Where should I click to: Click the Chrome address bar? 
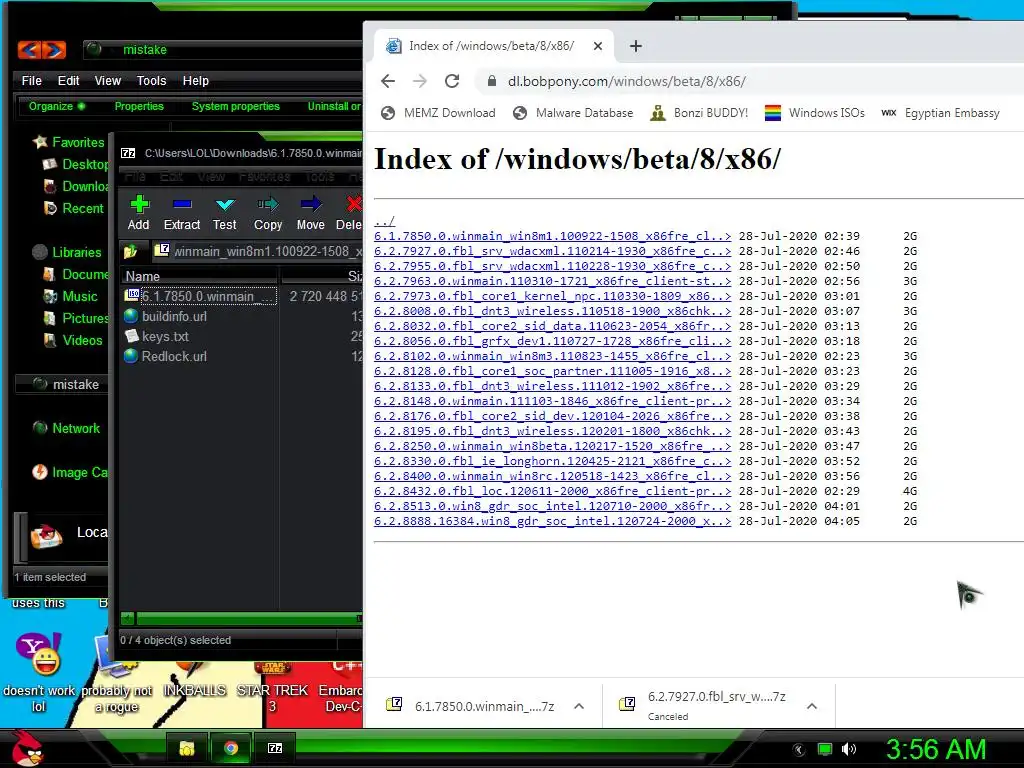(751, 81)
